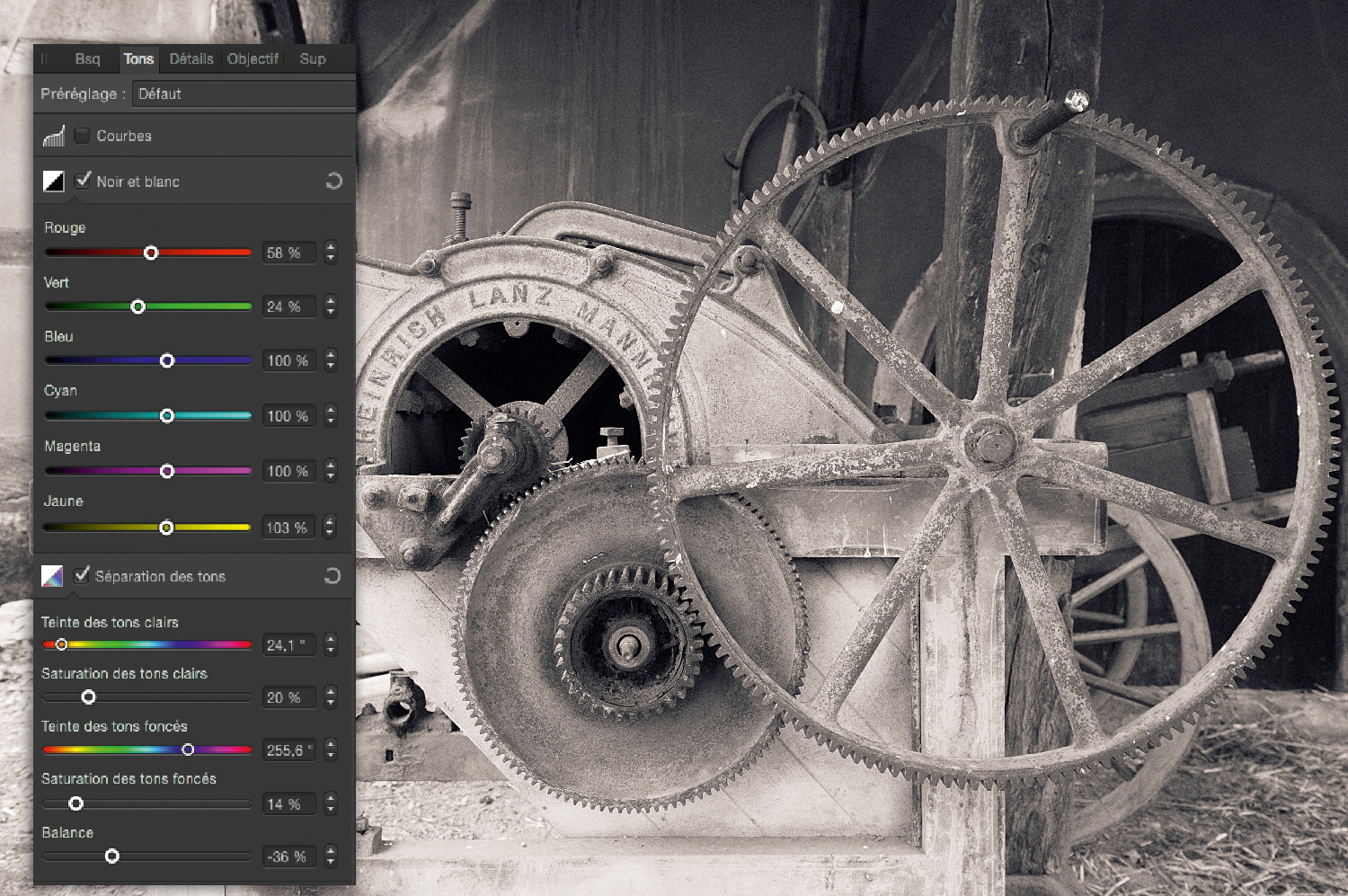The image size is (1348, 896).
Task: Click the Jaune 103 % value field
Action: pyautogui.click(x=289, y=528)
